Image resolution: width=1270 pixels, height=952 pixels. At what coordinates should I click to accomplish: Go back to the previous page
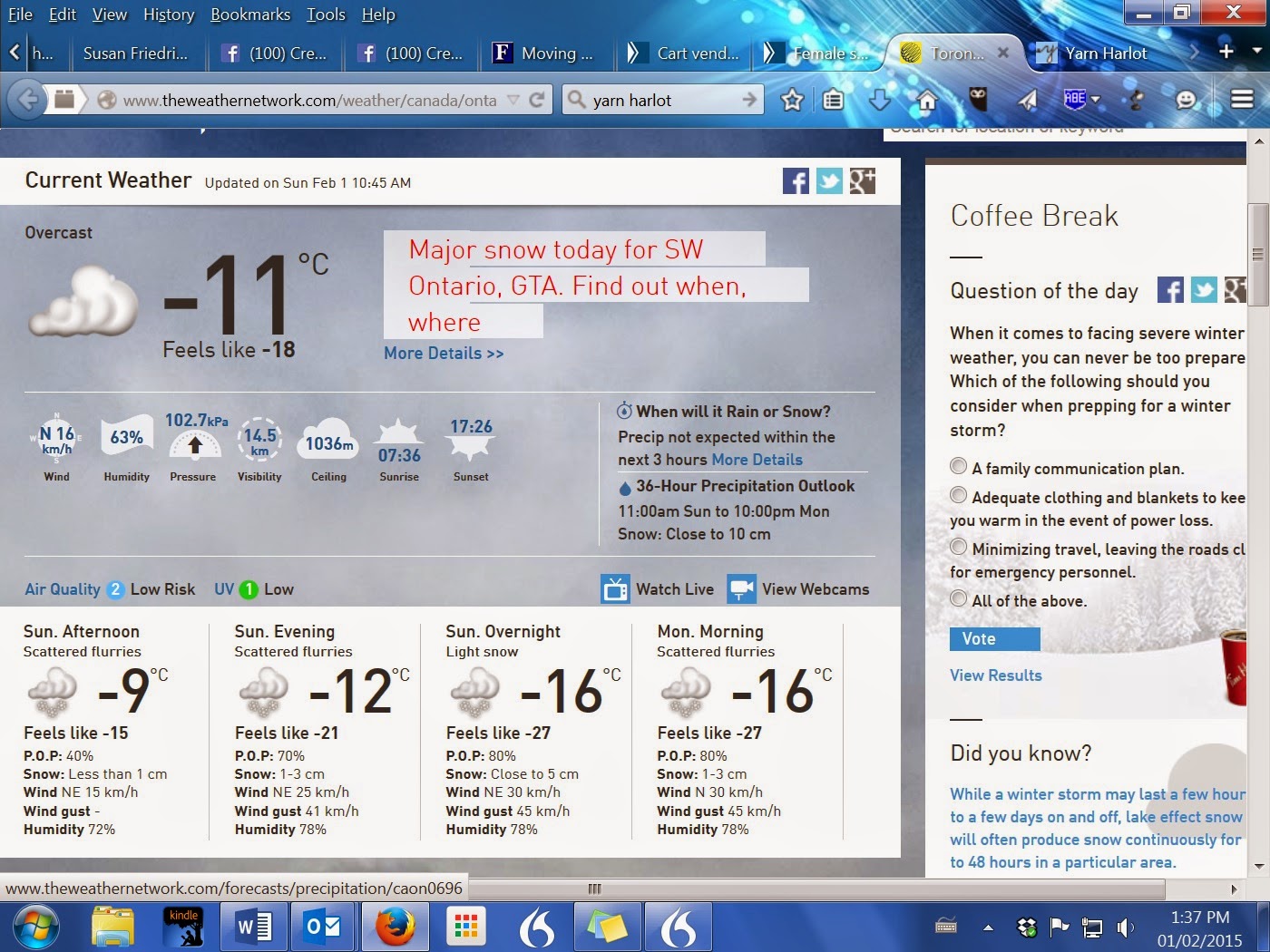tap(28, 99)
